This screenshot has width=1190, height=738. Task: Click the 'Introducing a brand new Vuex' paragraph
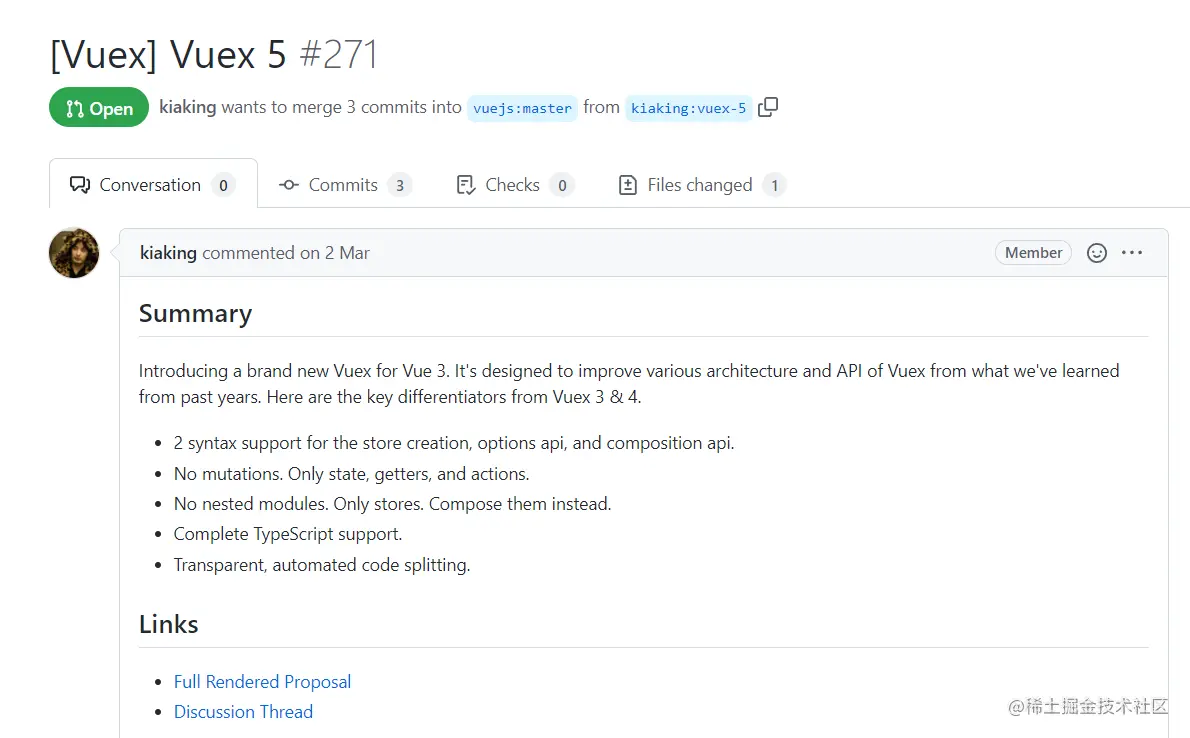point(629,383)
